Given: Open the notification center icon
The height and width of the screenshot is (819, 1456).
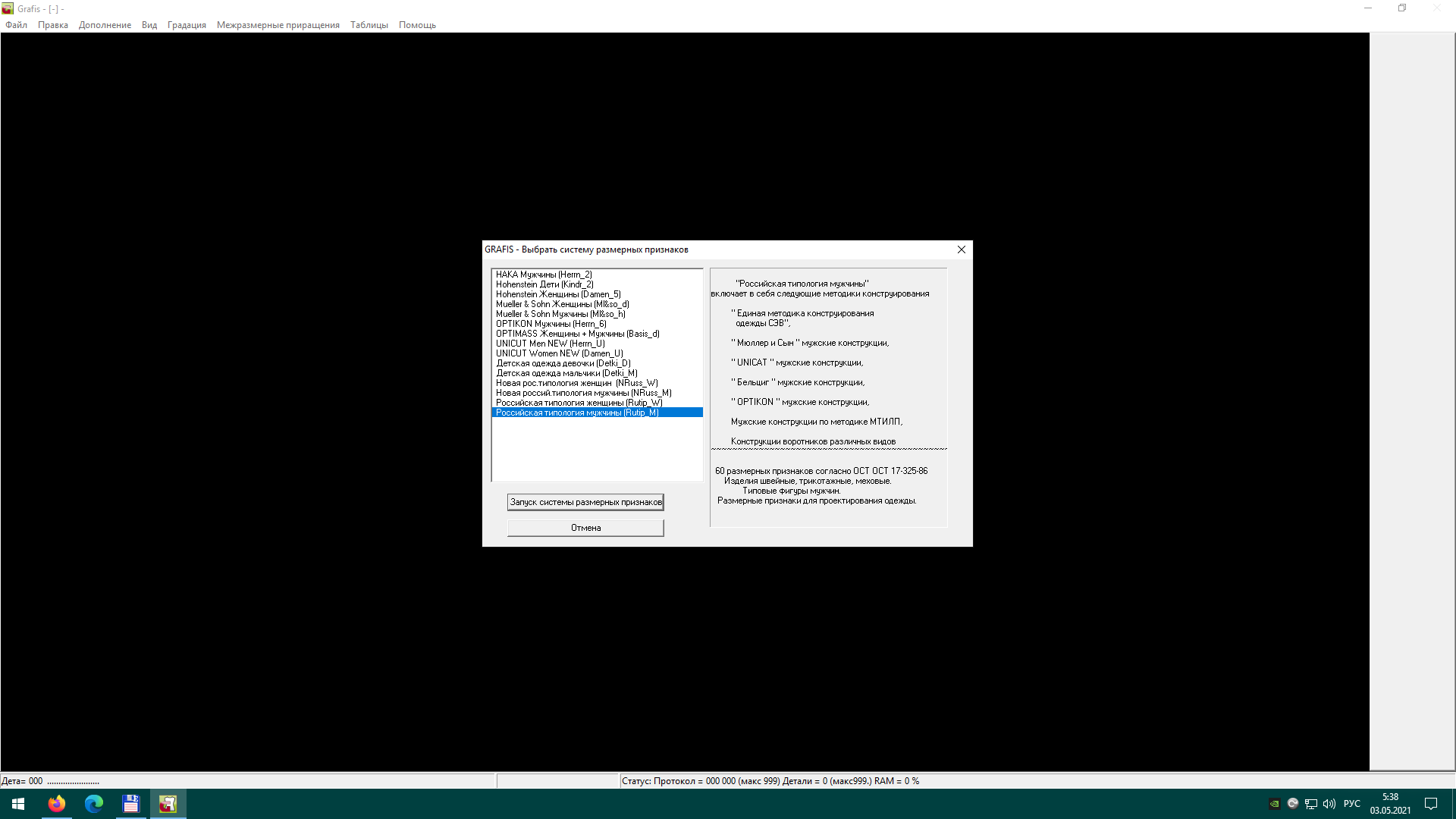Looking at the screenshot, I should coord(1431,804).
